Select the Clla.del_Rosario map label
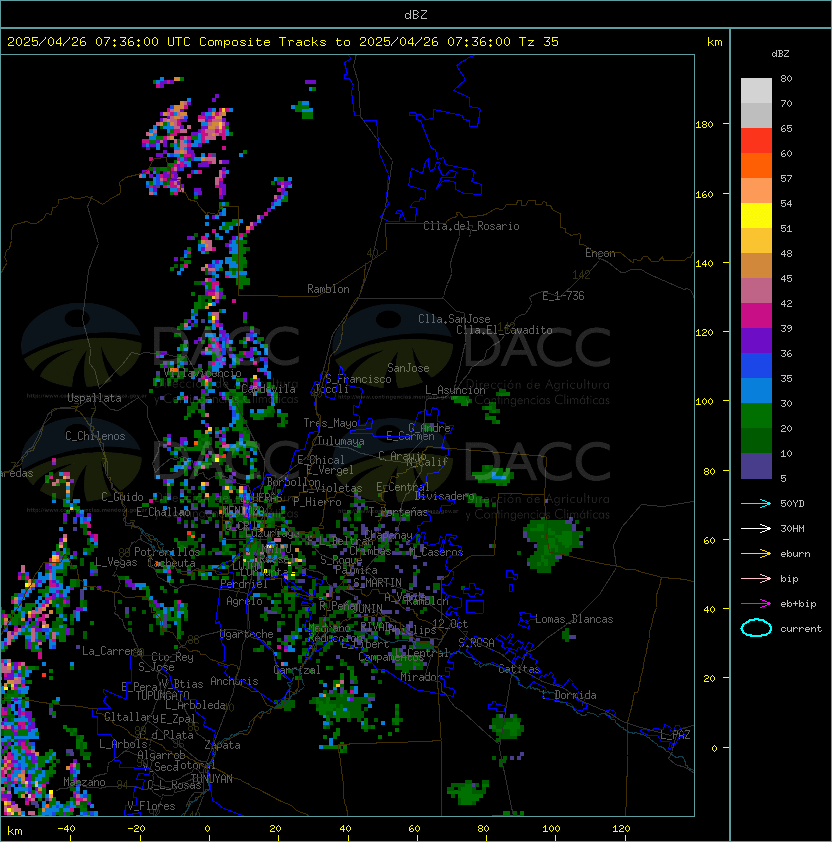Image resolution: width=832 pixels, height=842 pixels. click(471, 226)
